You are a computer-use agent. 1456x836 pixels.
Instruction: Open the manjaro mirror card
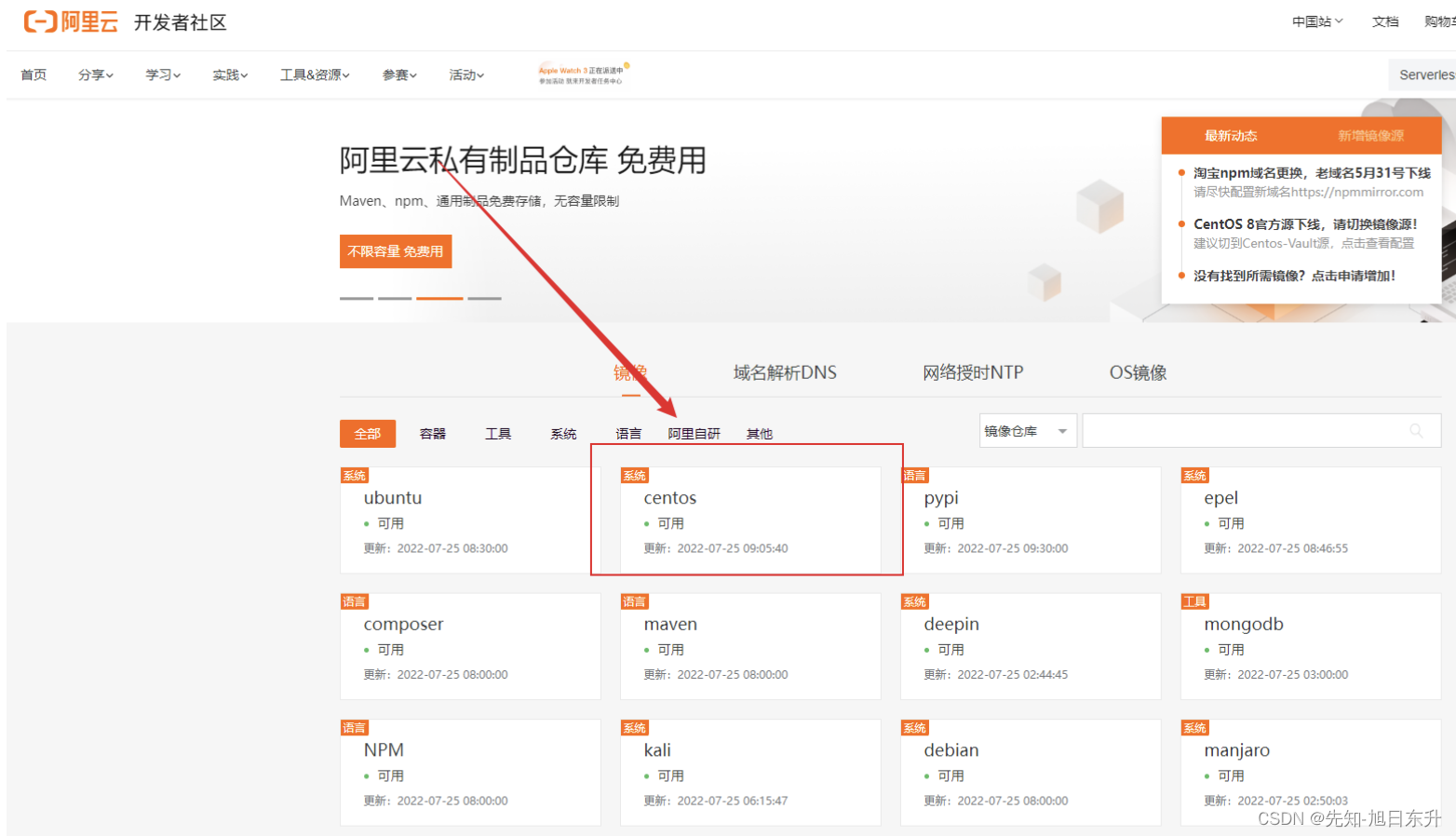pyautogui.click(x=1311, y=773)
